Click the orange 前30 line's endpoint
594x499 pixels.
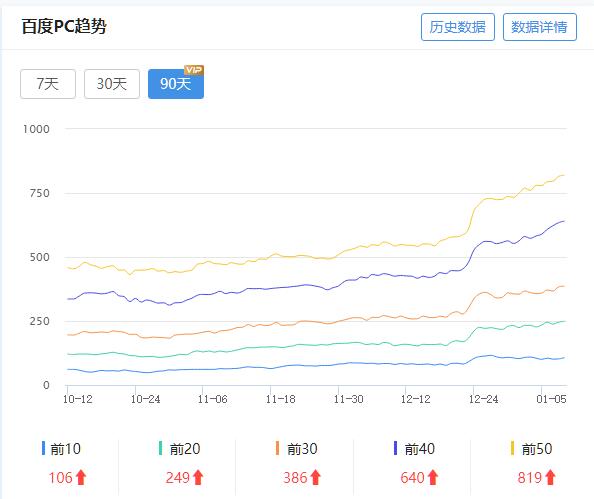564,286
